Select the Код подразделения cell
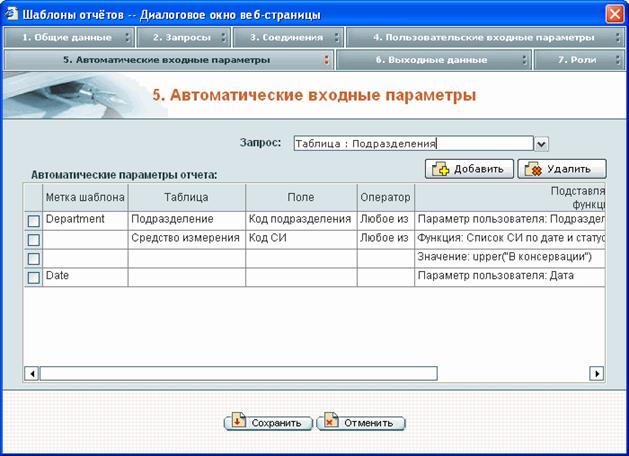Viewport: 629px width, 456px height. point(301,221)
